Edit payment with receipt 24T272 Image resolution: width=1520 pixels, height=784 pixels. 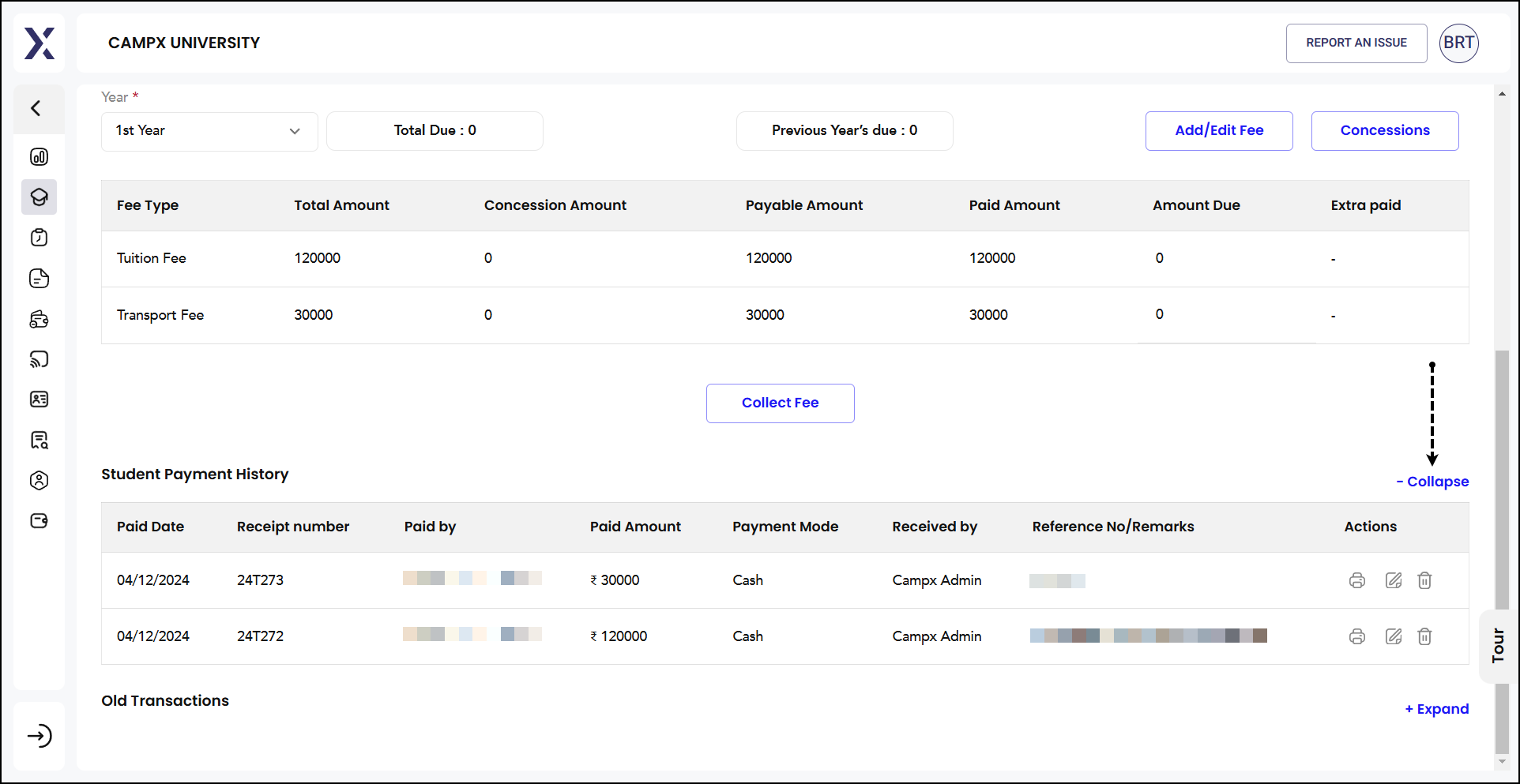tap(1394, 636)
